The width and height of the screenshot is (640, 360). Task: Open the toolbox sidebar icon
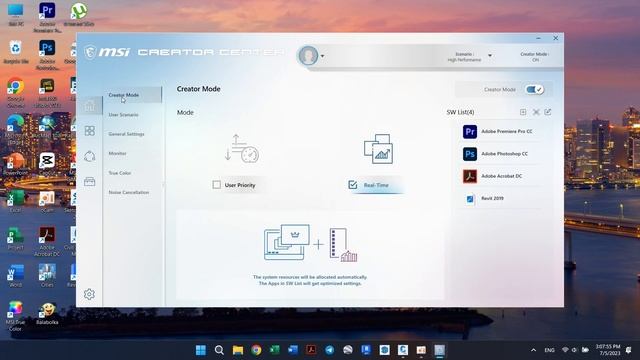(x=89, y=181)
